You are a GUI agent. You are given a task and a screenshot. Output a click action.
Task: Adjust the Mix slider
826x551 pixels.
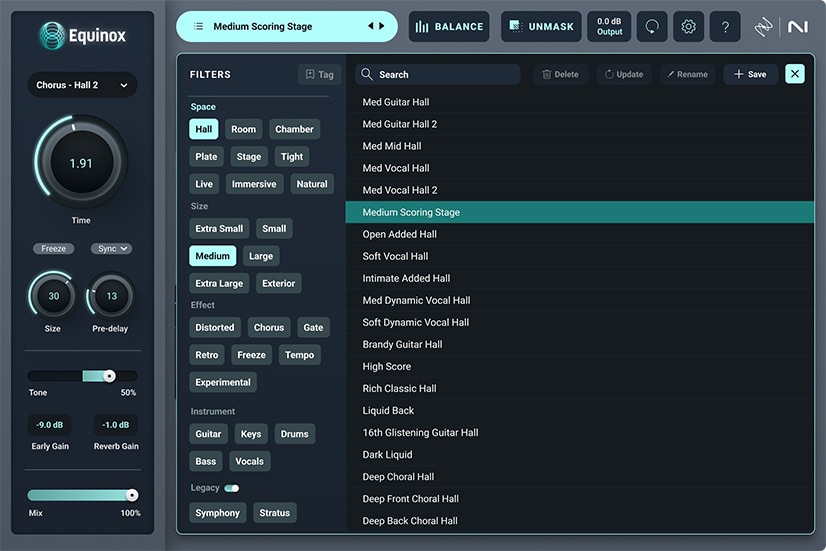pyautogui.click(x=131, y=495)
